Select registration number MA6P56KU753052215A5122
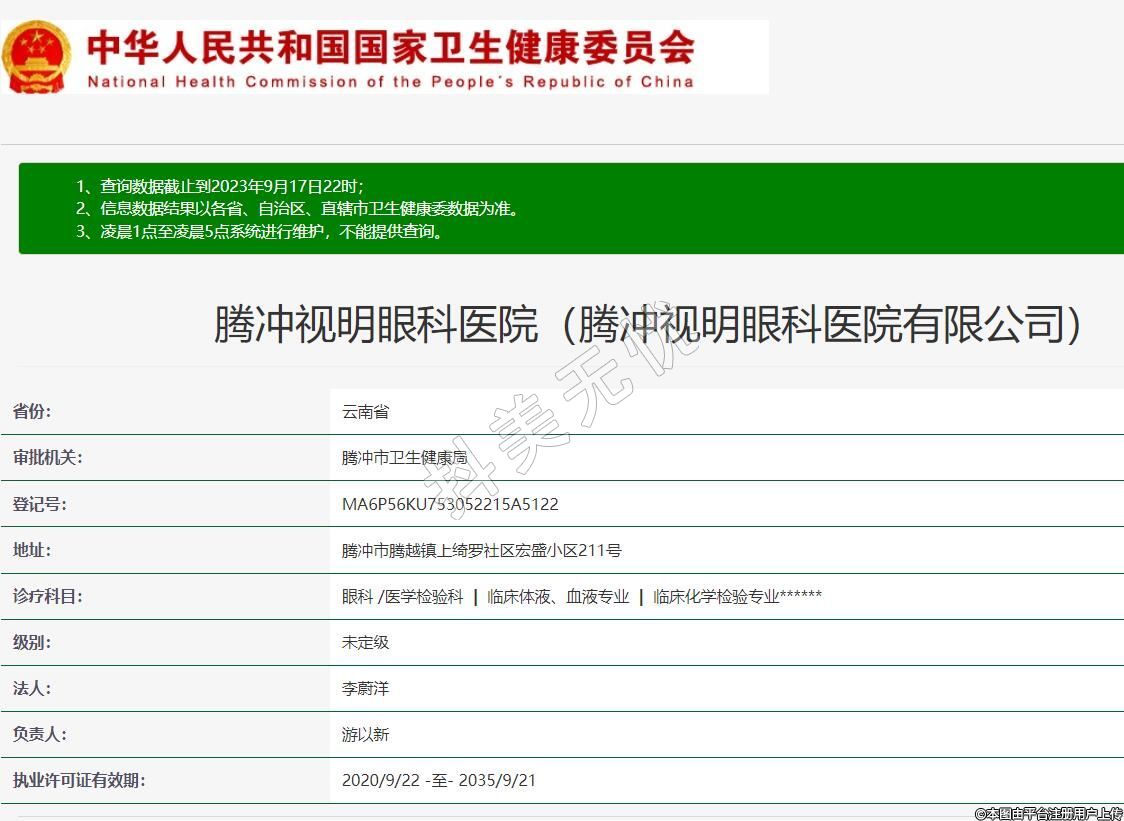The image size is (1124, 821). [450, 504]
